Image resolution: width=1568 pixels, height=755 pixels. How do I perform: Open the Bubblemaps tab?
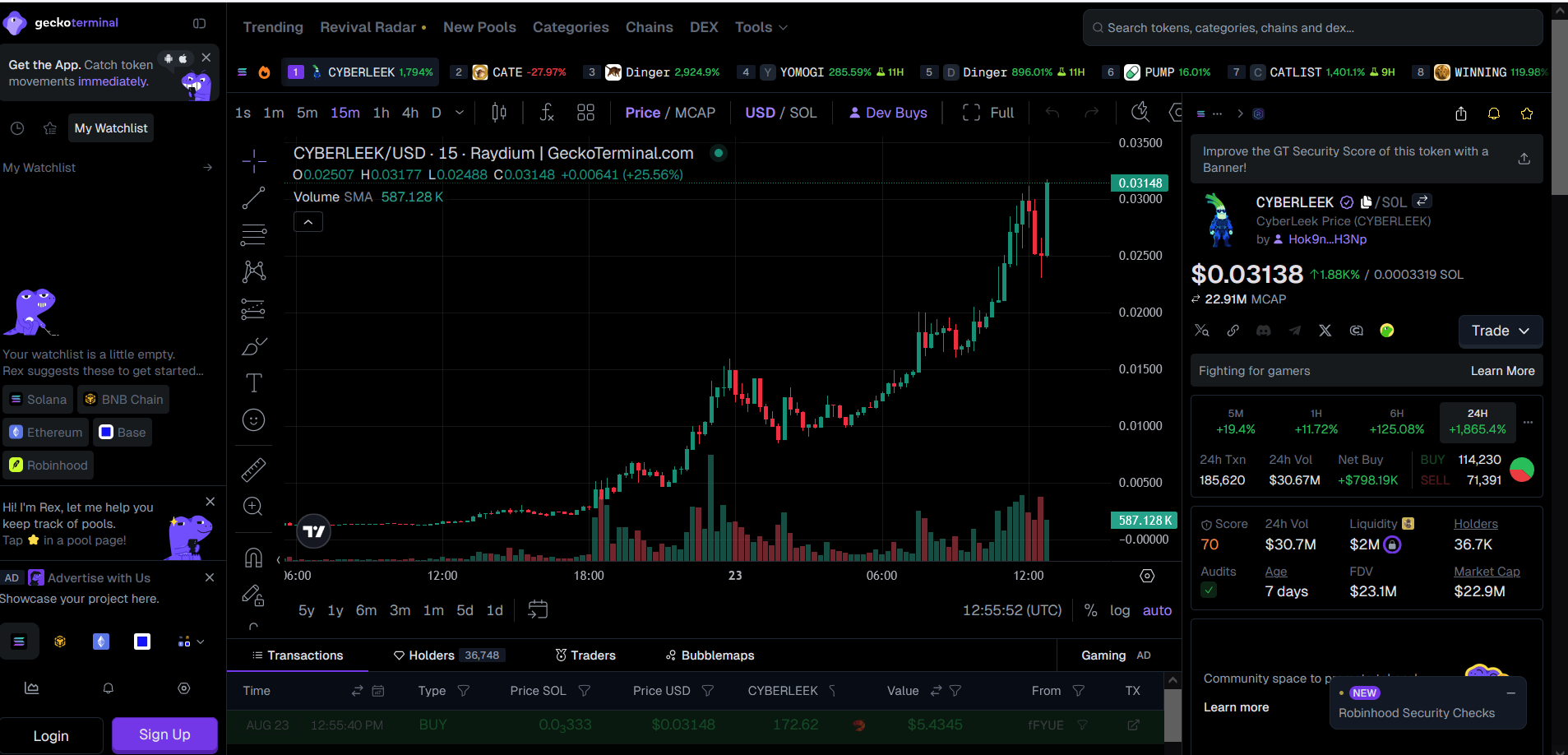pyautogui.click(x=710, y=655)
